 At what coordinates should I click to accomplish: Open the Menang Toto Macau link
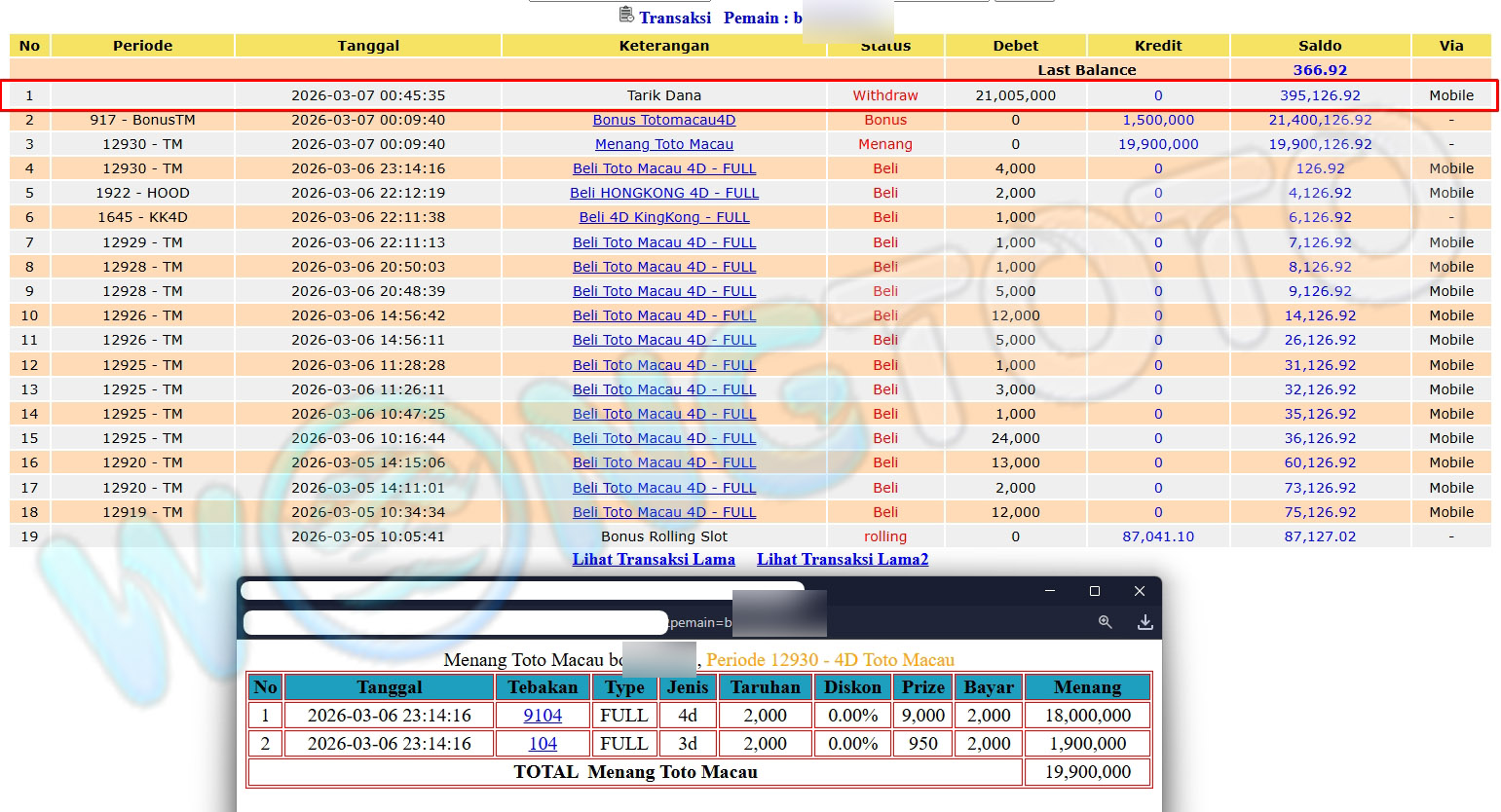coord(663,144)
